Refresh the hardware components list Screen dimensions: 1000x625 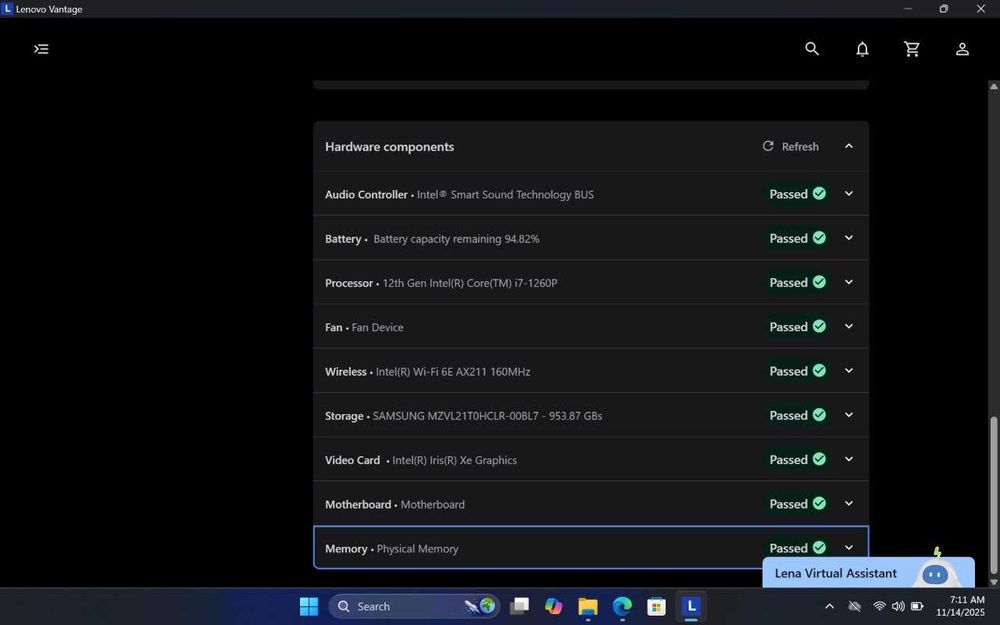pos(791,147)
